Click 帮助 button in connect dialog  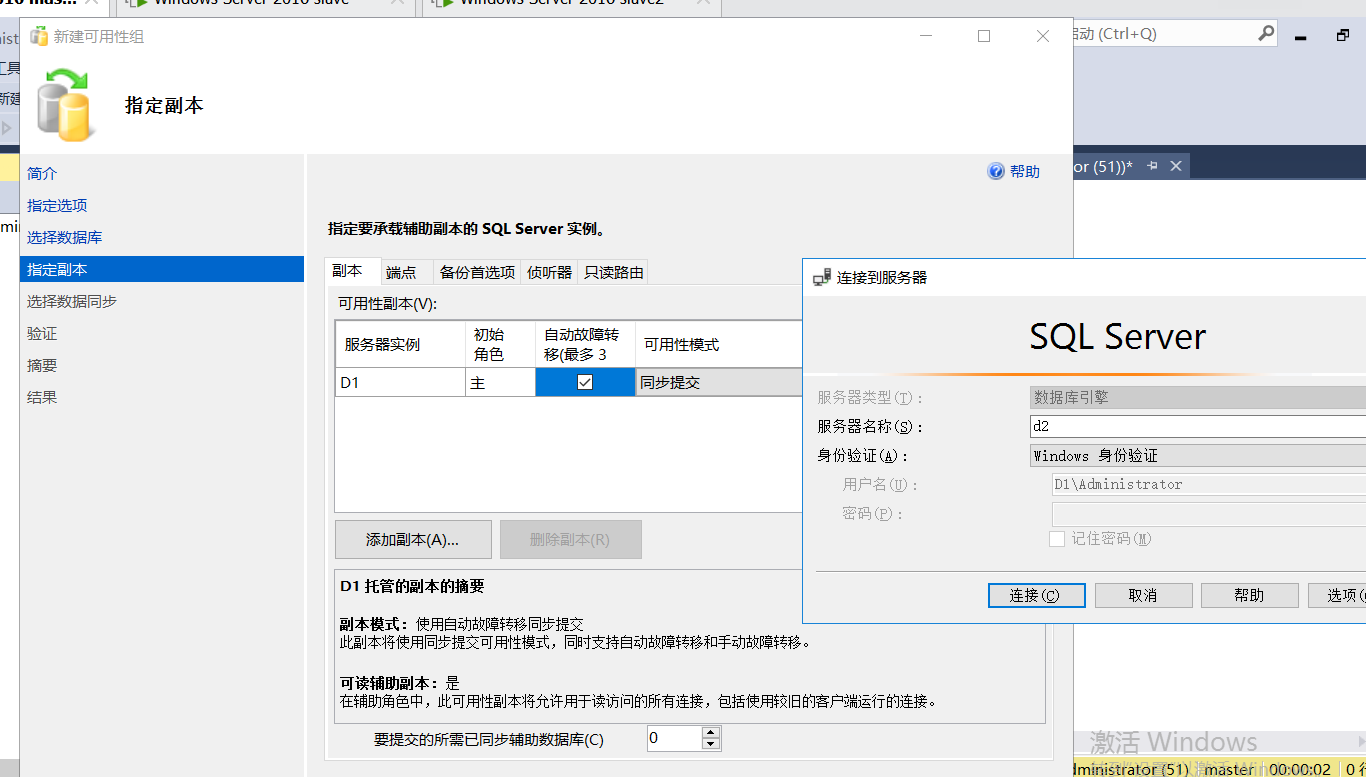coord(1249,595)
